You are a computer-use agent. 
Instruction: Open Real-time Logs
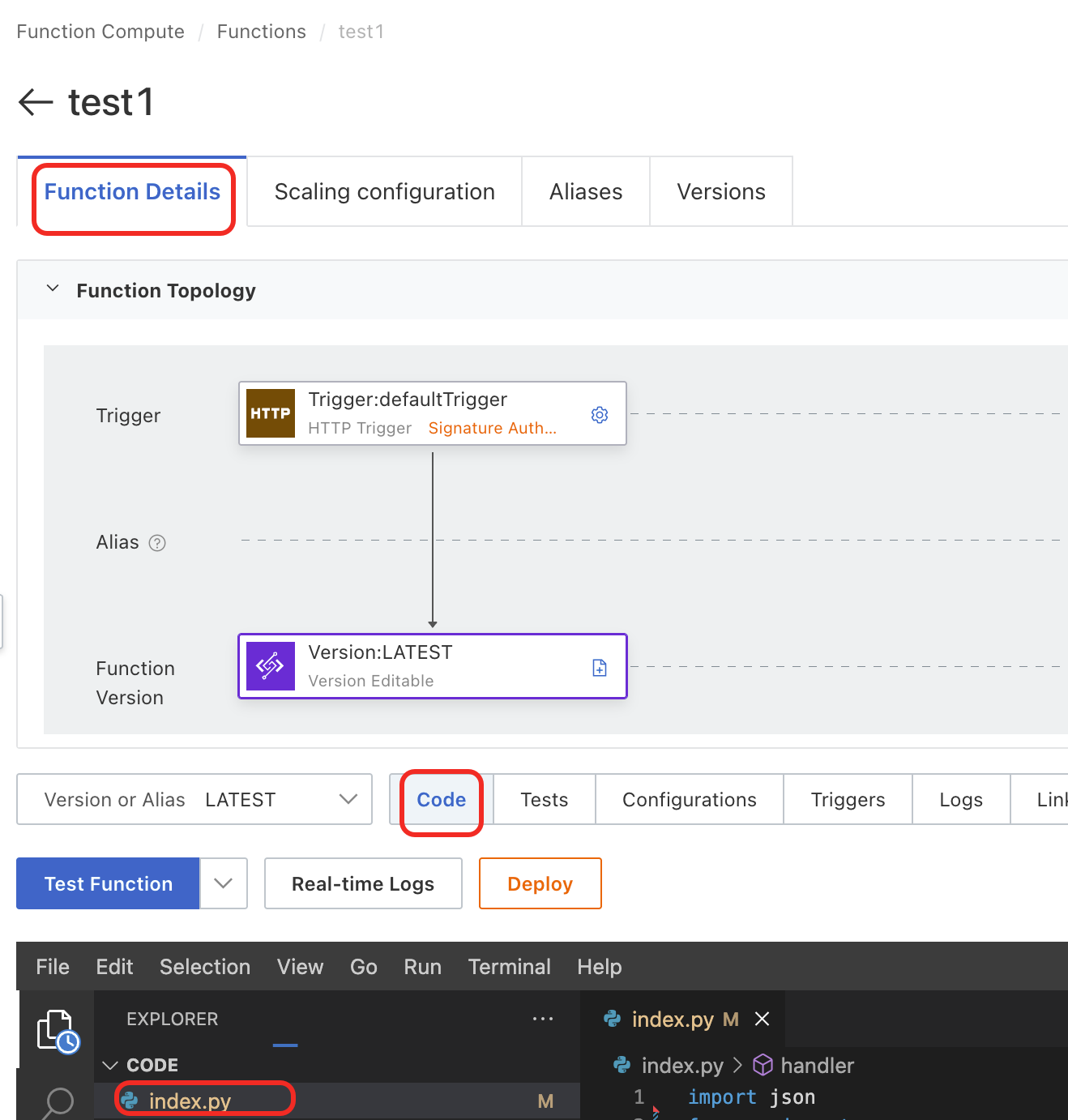pyautogui.click(x=363, y=883)
